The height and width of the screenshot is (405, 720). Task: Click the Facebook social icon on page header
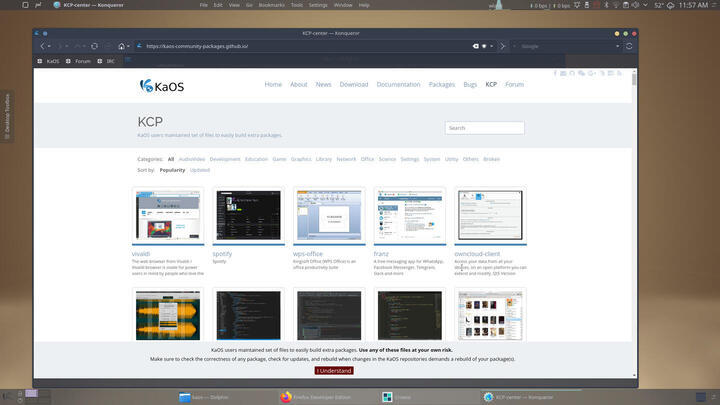555,73
